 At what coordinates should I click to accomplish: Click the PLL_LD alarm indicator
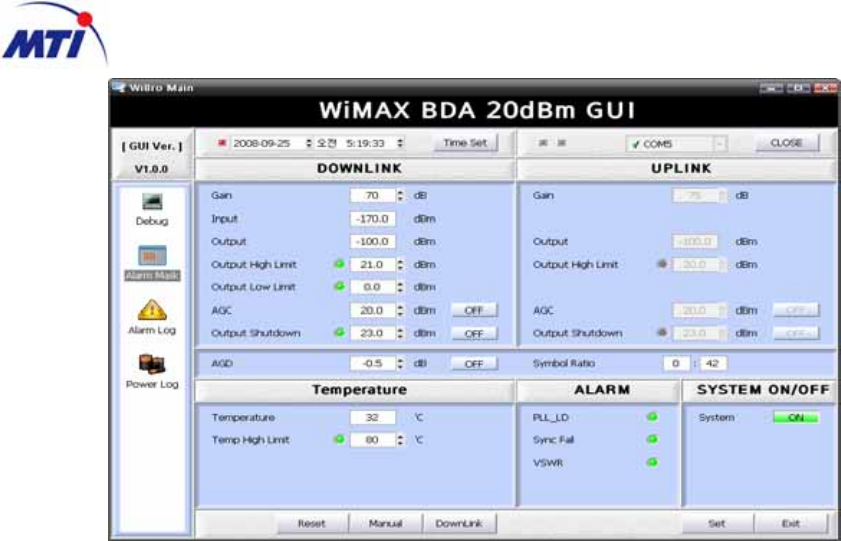tap(652, 417)
